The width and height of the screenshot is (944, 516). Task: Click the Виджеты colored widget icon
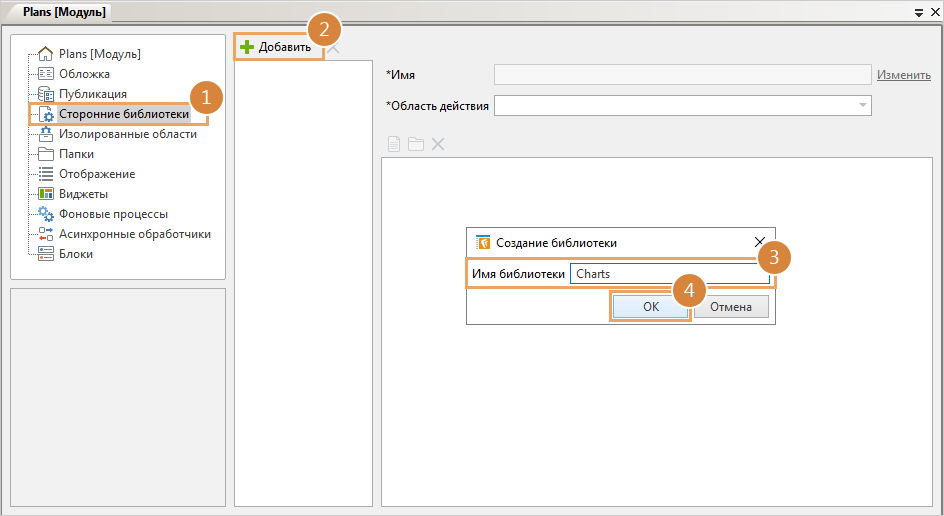(45, 194)
